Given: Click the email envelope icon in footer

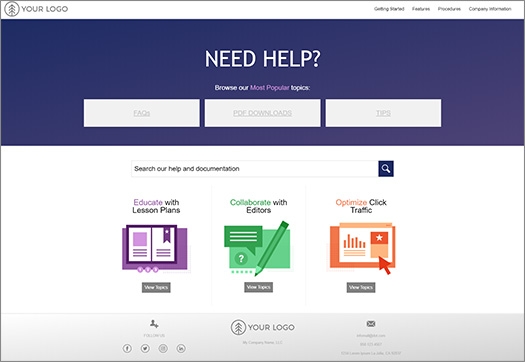Looking at the screenshot, I should pyautogui.click(x=371, y=324).
